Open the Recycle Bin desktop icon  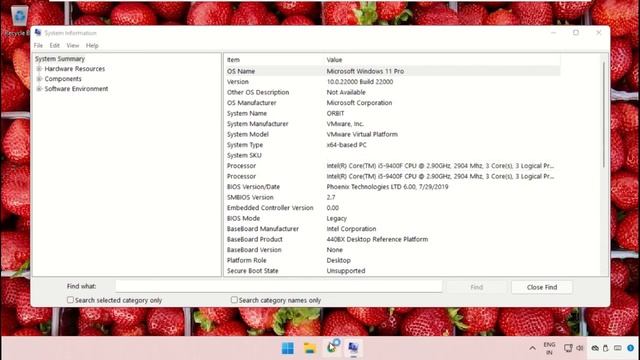[x=18, y=20]
